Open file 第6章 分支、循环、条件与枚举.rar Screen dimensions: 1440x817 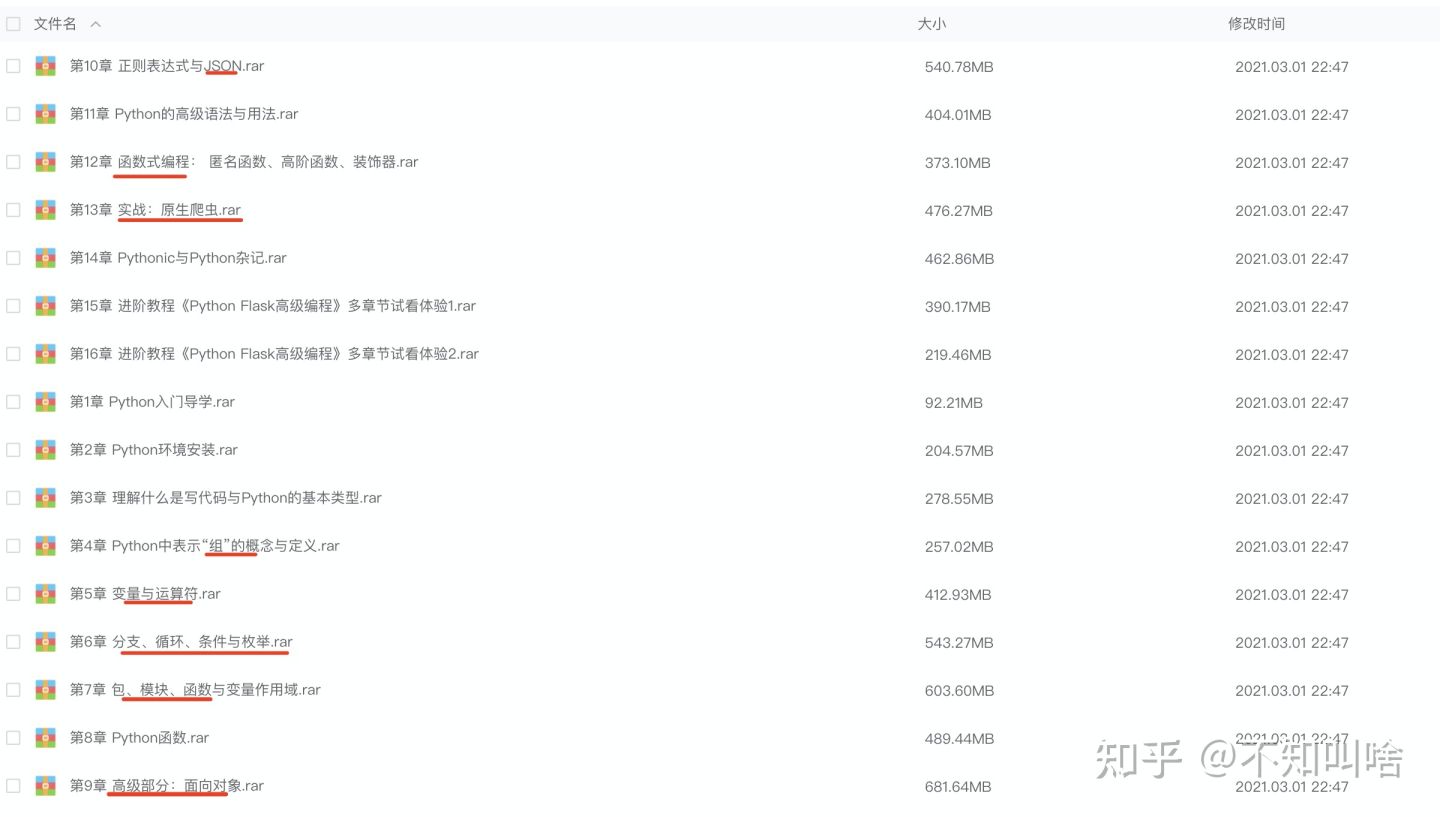coord(181,642)
